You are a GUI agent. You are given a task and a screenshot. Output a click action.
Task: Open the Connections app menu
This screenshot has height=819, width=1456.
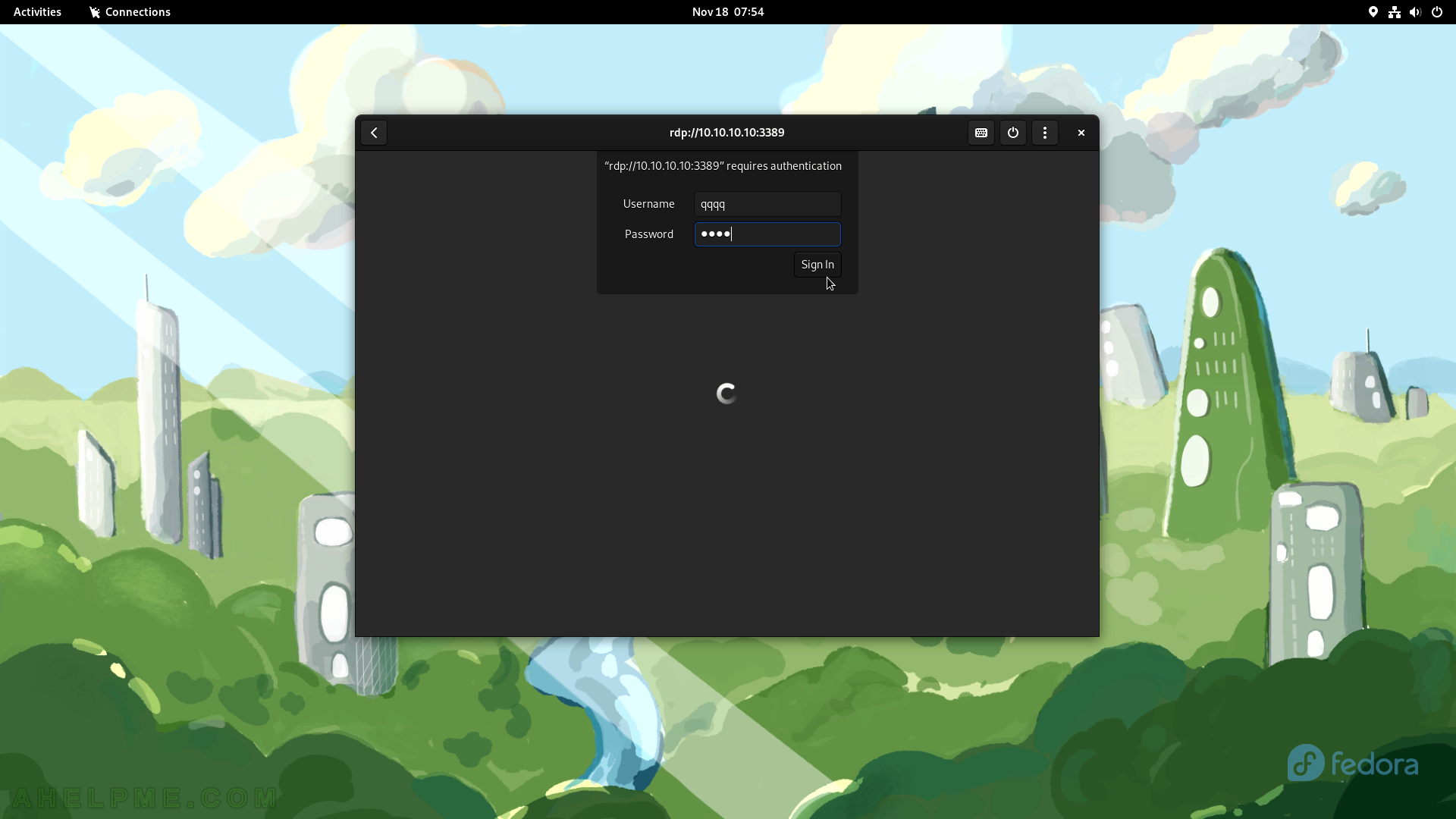130,12
